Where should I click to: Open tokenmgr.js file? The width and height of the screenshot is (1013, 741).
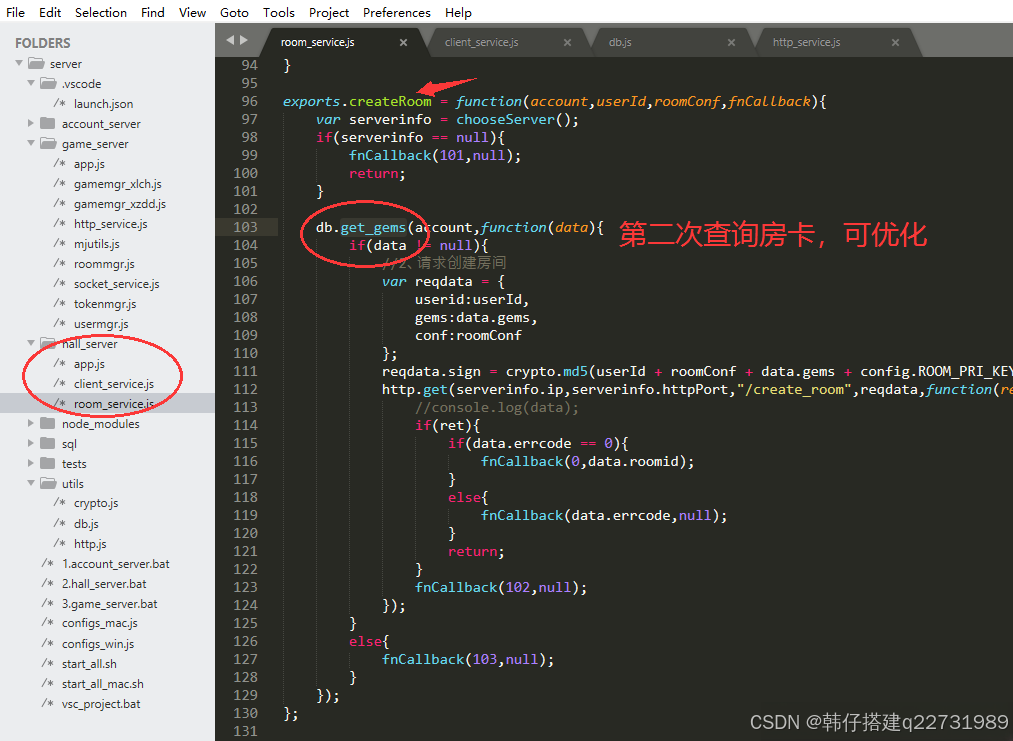105,304
